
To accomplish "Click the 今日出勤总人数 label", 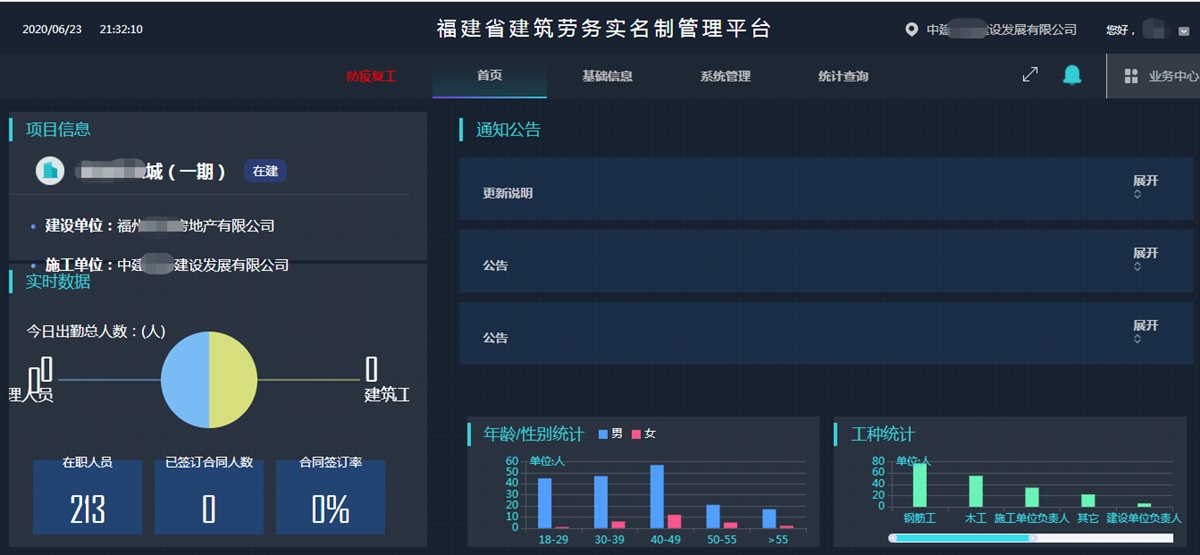I will click(x=96, y=331).
